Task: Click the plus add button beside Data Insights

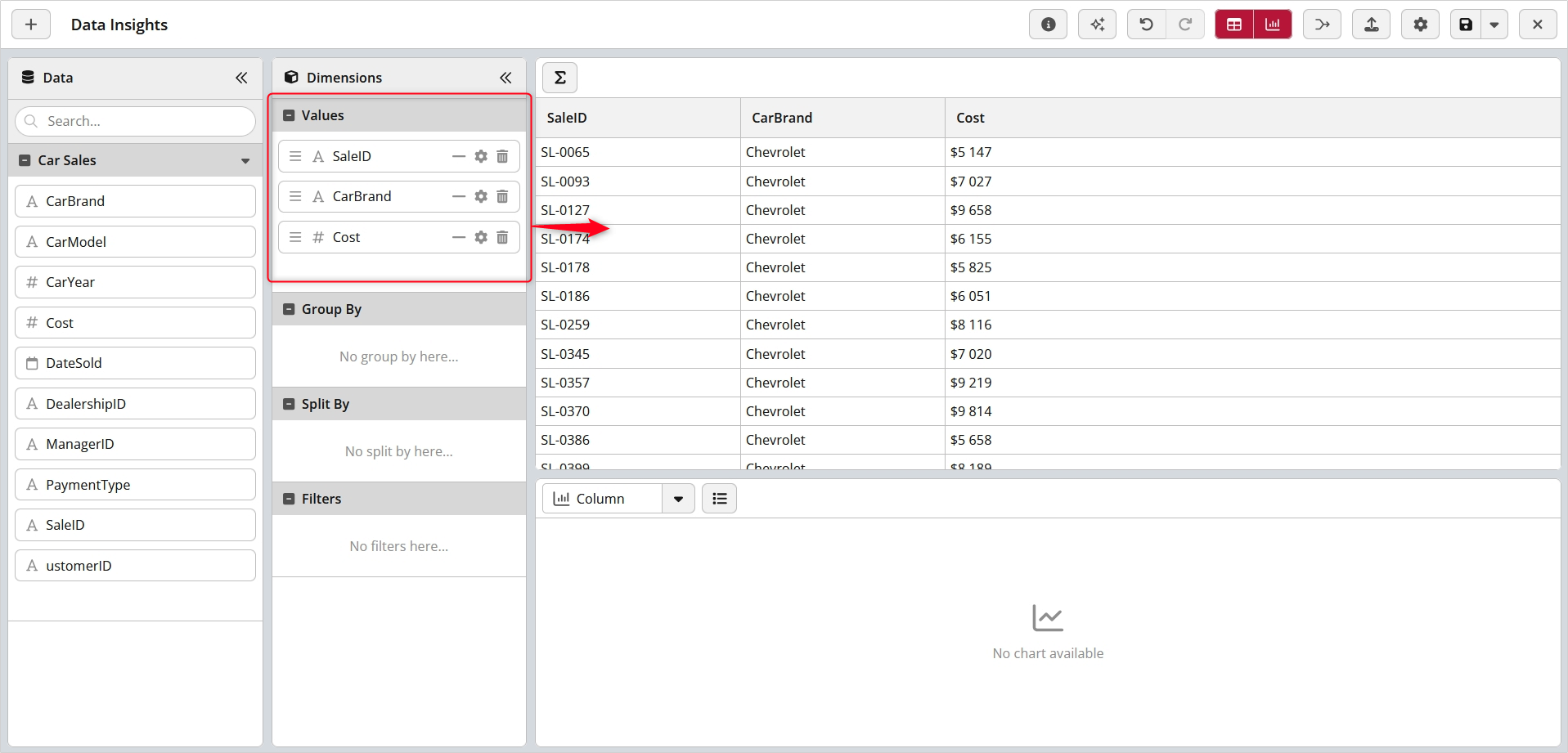Action: click(x=31, y=25)
